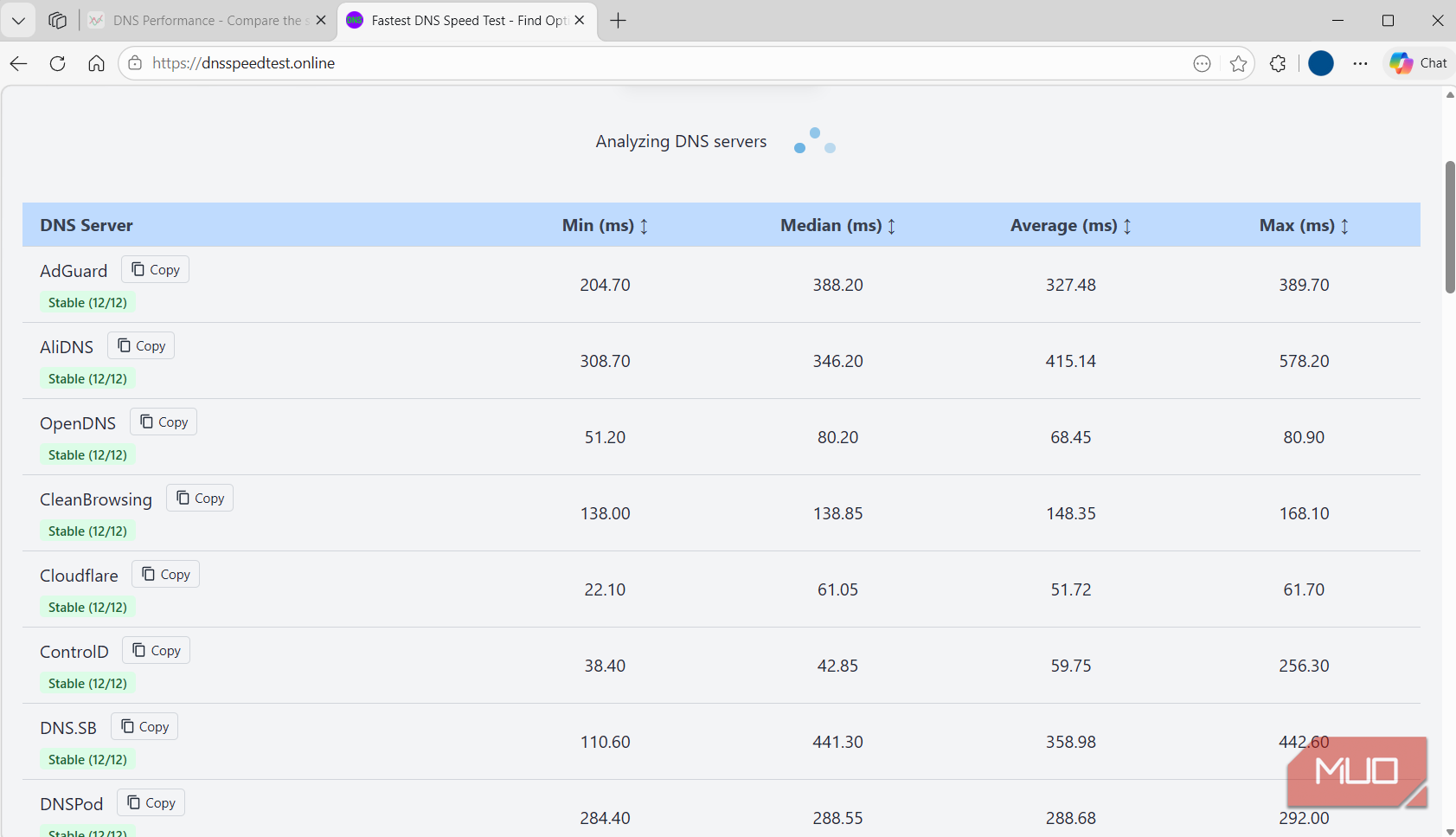This screenshot has width=1456, height=837.
Task: View site information lock icon
Action: (135, 63)
